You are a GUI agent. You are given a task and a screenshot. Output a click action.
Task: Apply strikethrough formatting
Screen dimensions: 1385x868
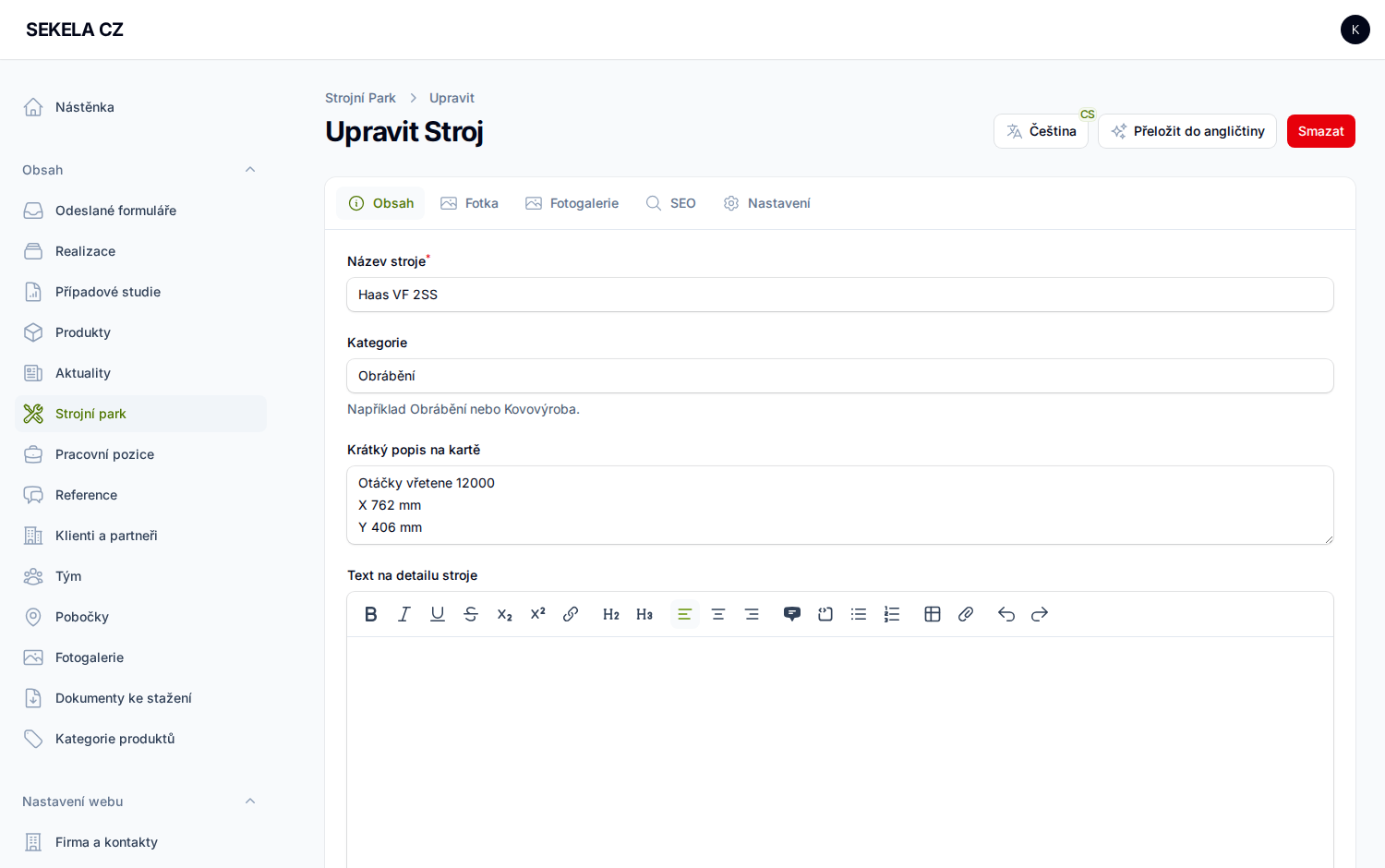471,614
